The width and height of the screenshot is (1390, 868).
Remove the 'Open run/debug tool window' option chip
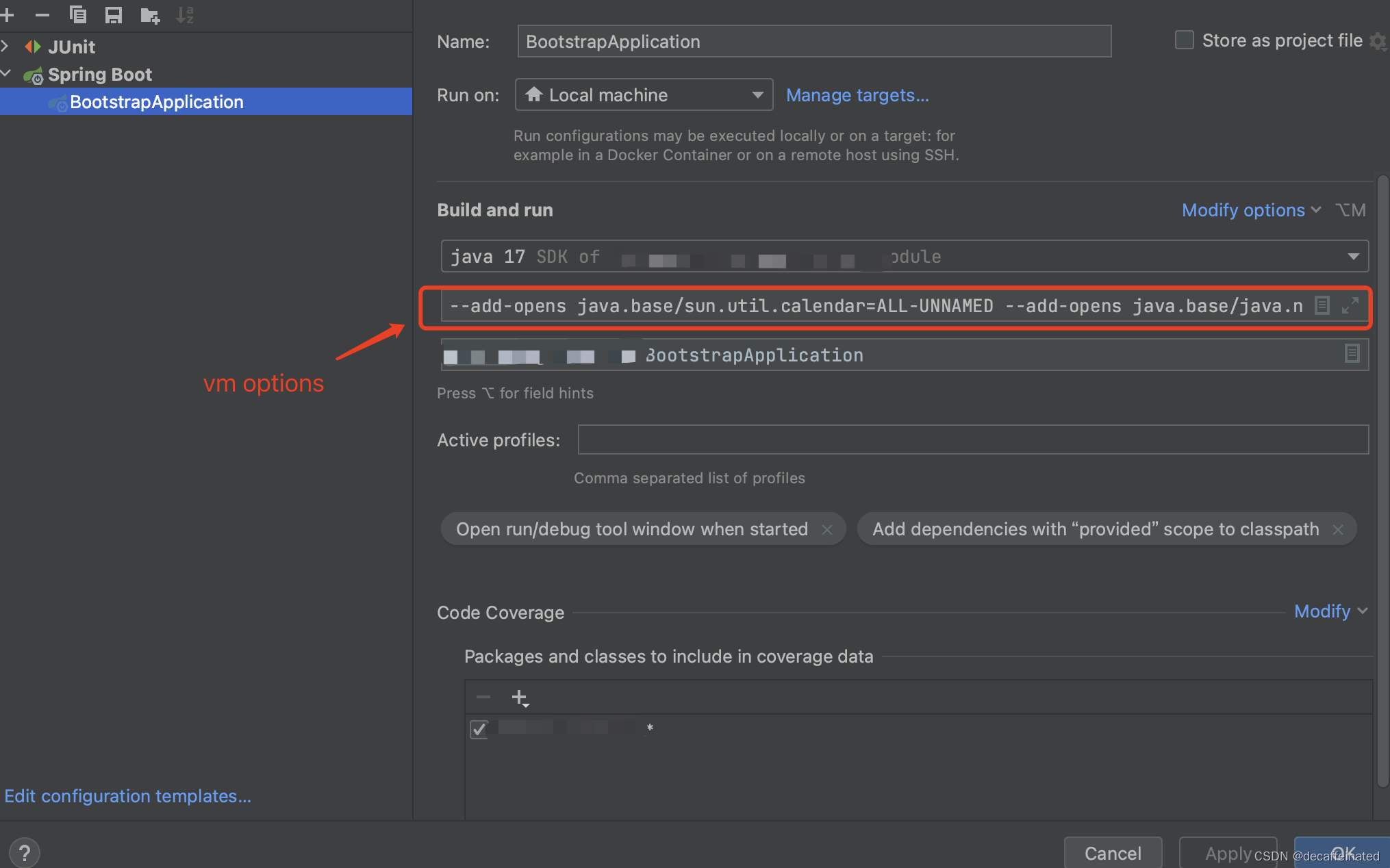(827, 530)
